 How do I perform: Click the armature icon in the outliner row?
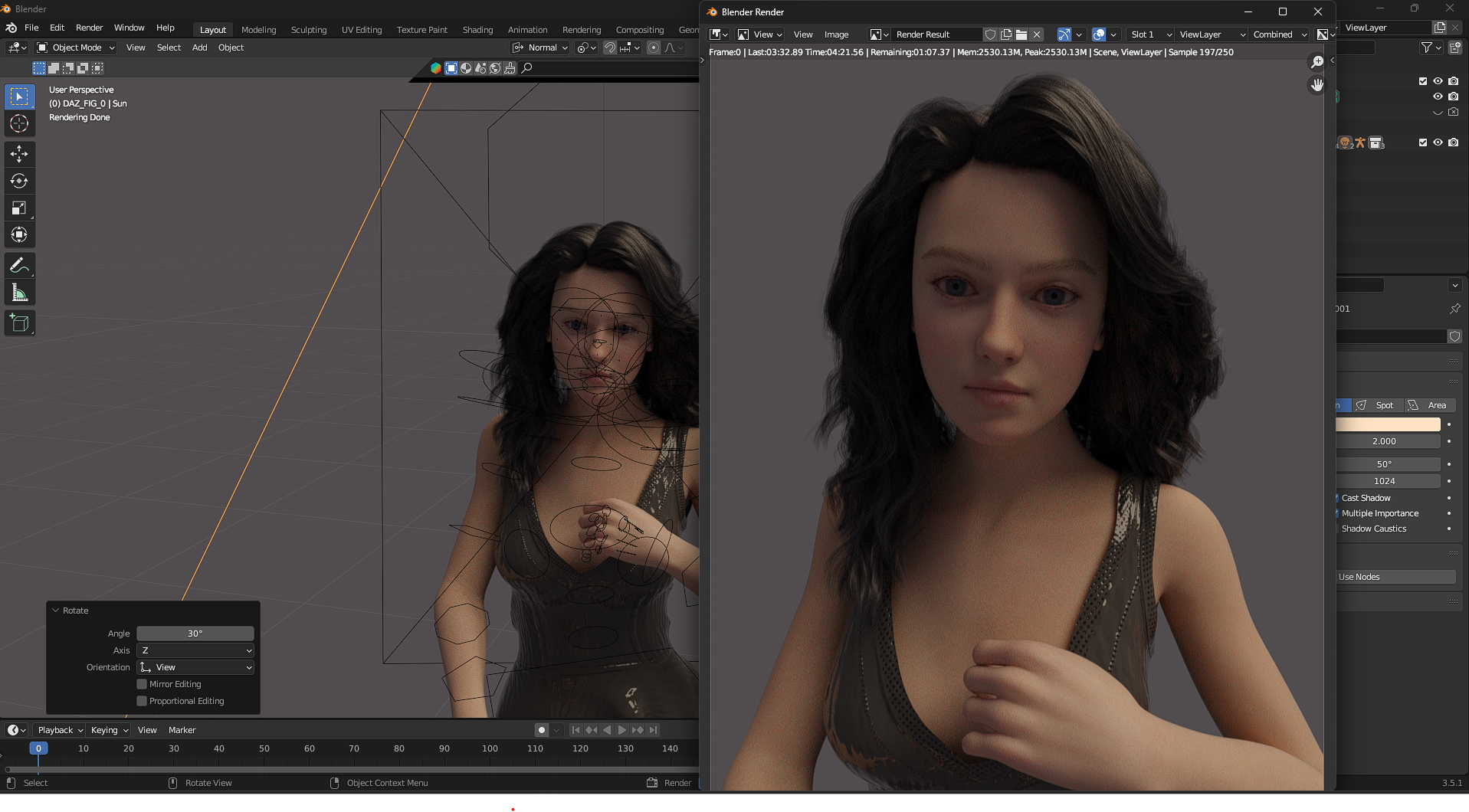1360,142
